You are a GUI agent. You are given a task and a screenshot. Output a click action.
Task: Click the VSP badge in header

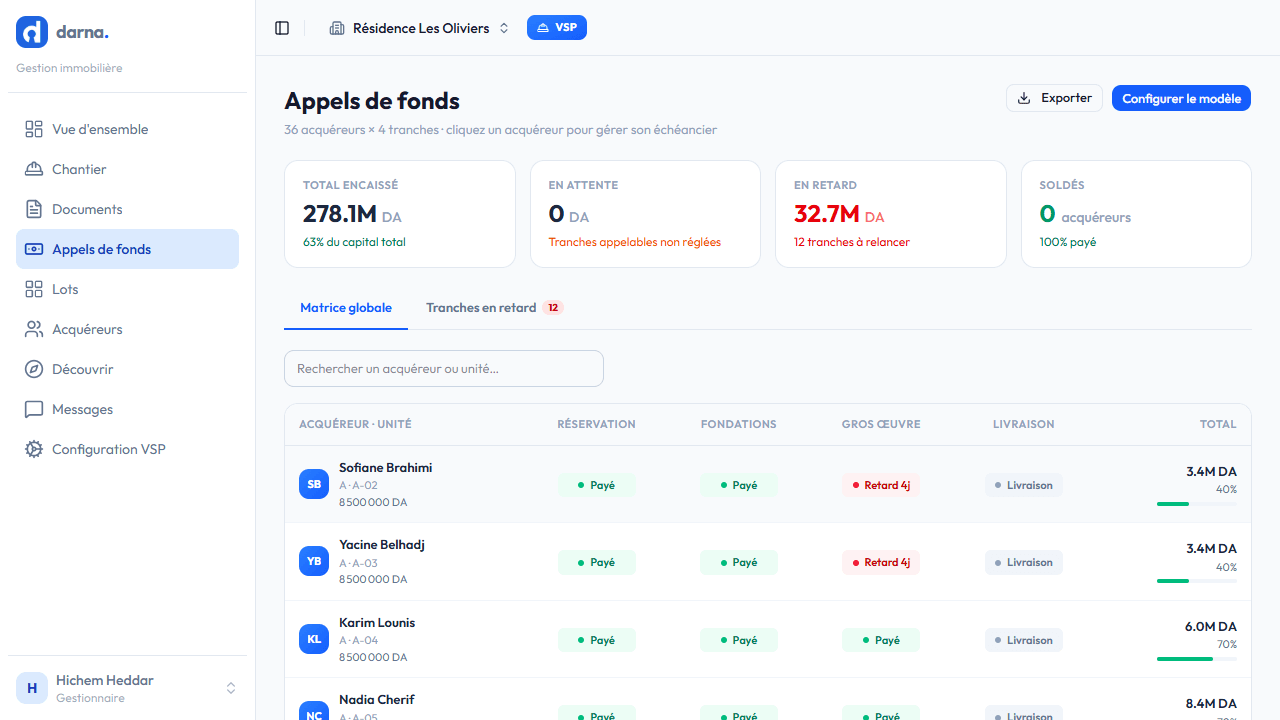click(x=557, y=28)
